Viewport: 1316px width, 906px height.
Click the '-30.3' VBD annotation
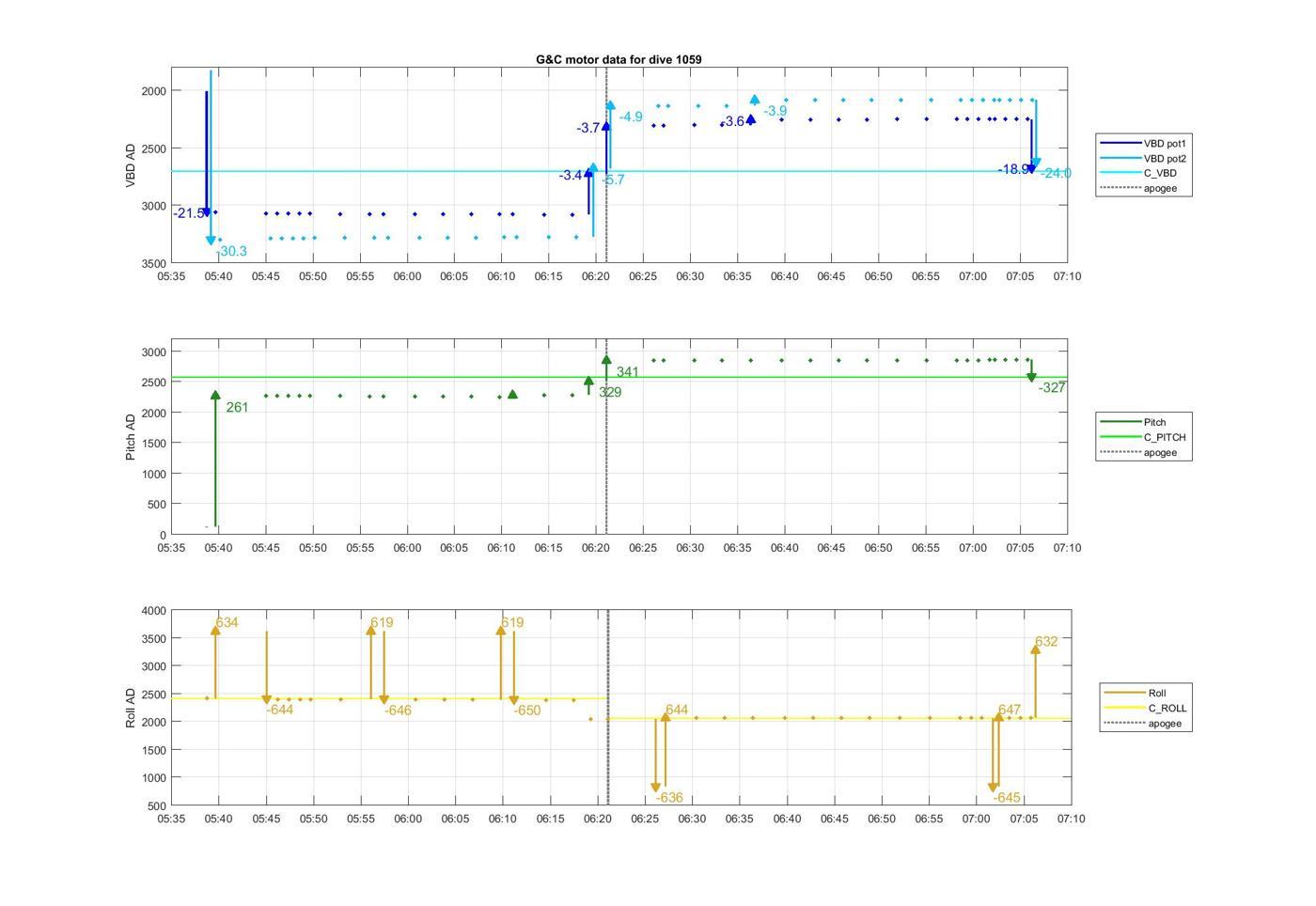coord(231,251)
